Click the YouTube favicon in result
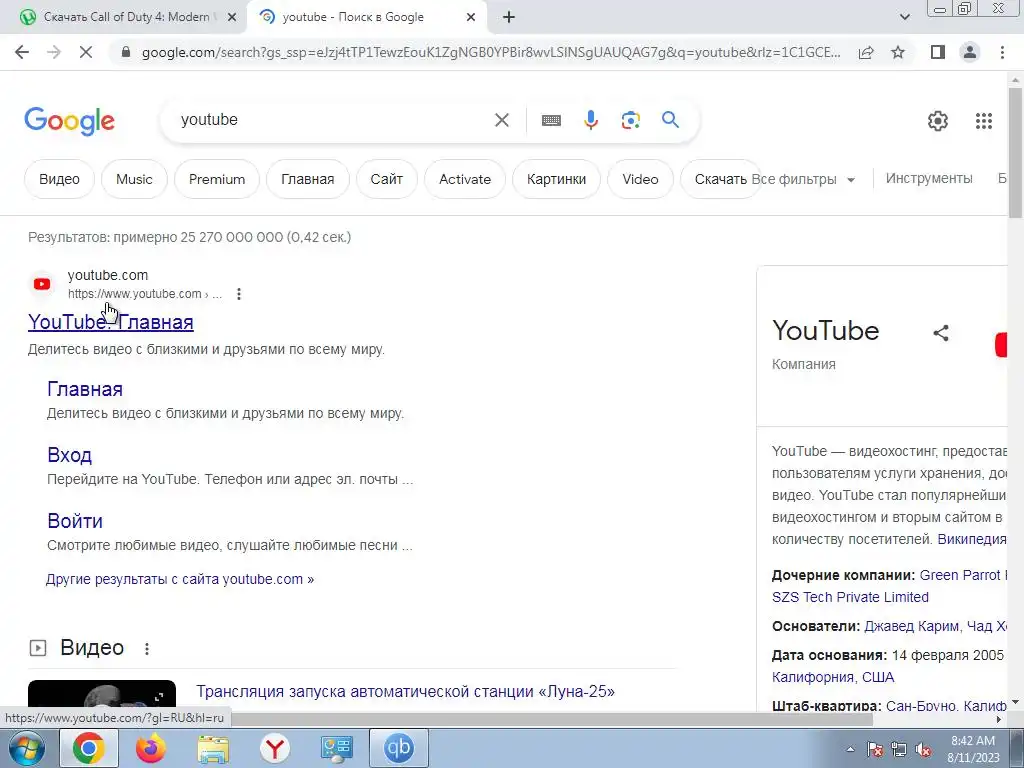 42,284
